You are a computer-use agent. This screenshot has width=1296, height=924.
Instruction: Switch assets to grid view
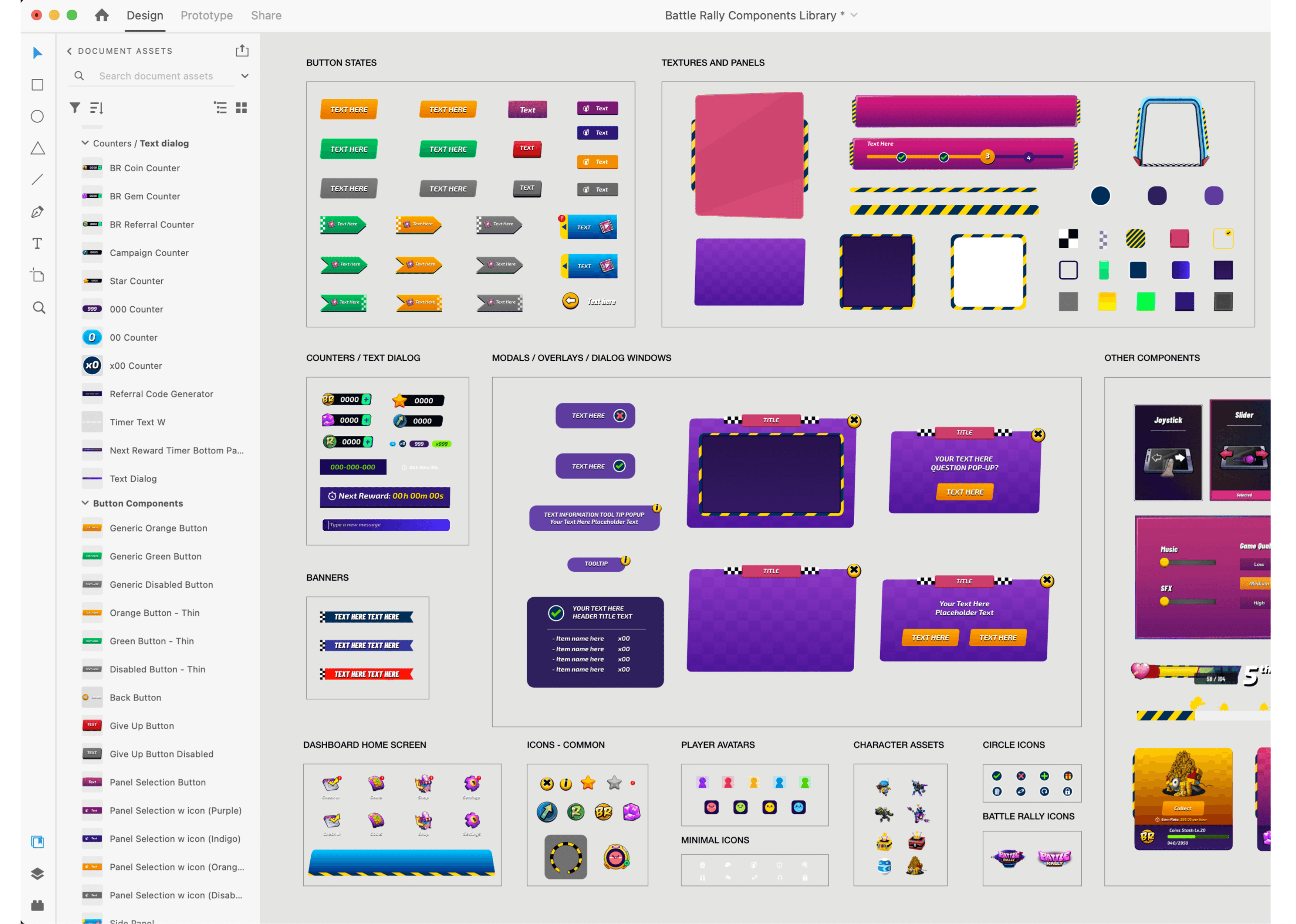(x=241, y=108)
